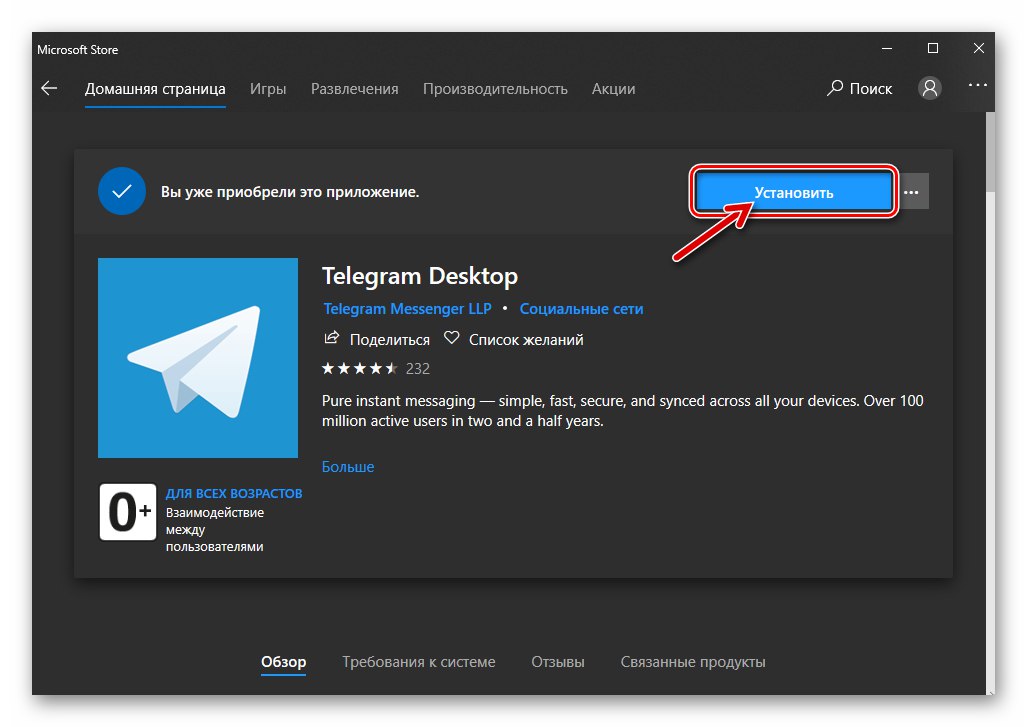
Task: Open the three-dot menu in the title bar
Action: 977,85
